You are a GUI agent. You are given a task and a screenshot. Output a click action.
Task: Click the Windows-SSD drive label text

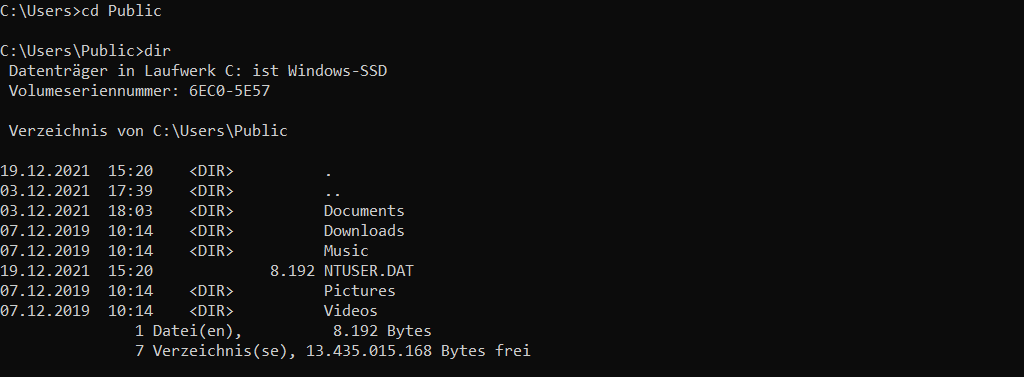337,71
